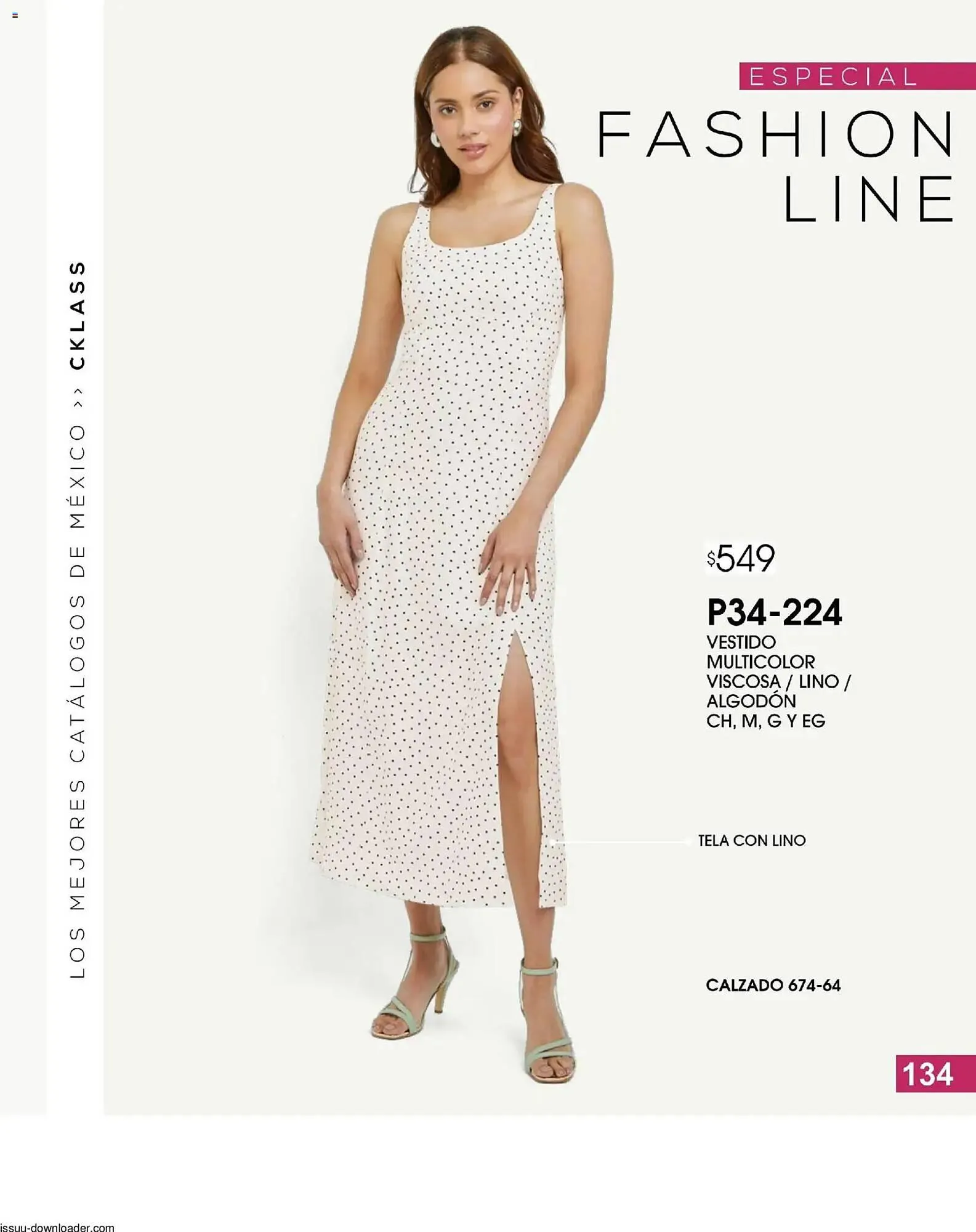976x1232 pixels.
Task: Click the P34-224 product code
Action: click(x=774, y=612)
